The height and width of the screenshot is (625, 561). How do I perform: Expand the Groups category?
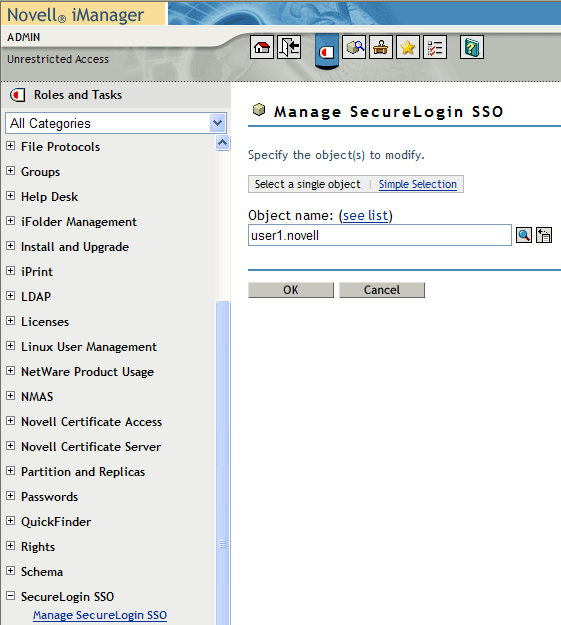tap(11, 171)
